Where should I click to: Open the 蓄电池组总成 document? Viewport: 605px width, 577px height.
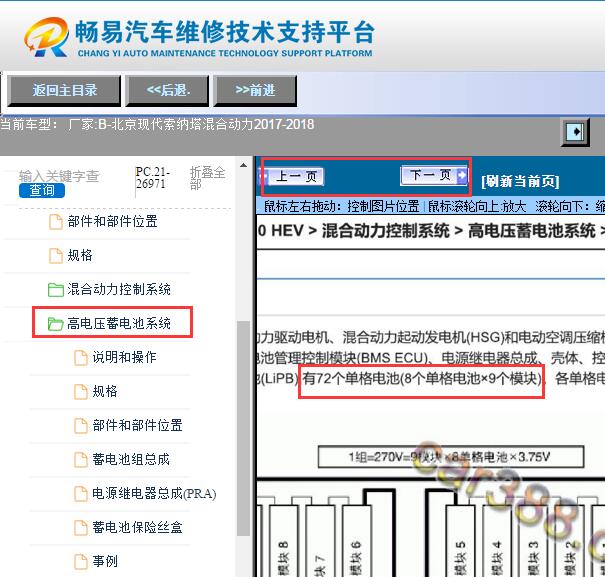131,459
